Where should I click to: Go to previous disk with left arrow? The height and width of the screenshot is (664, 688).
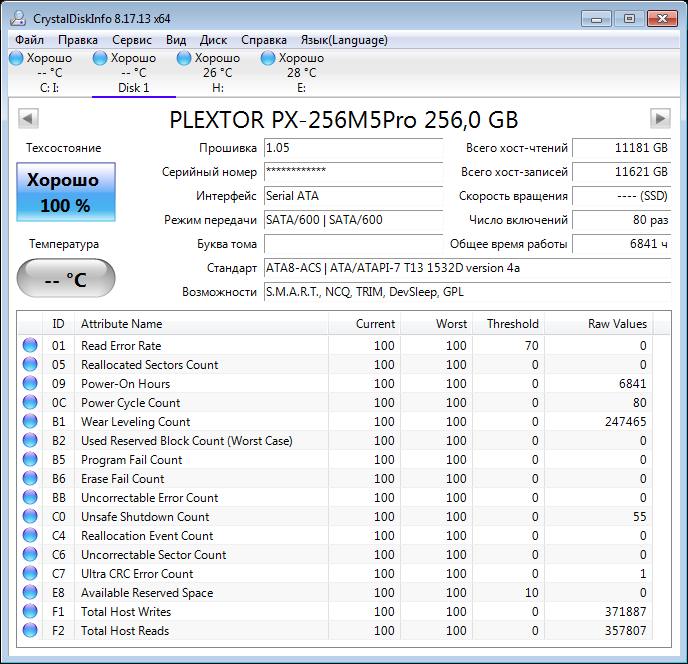[x=29, y=118]
